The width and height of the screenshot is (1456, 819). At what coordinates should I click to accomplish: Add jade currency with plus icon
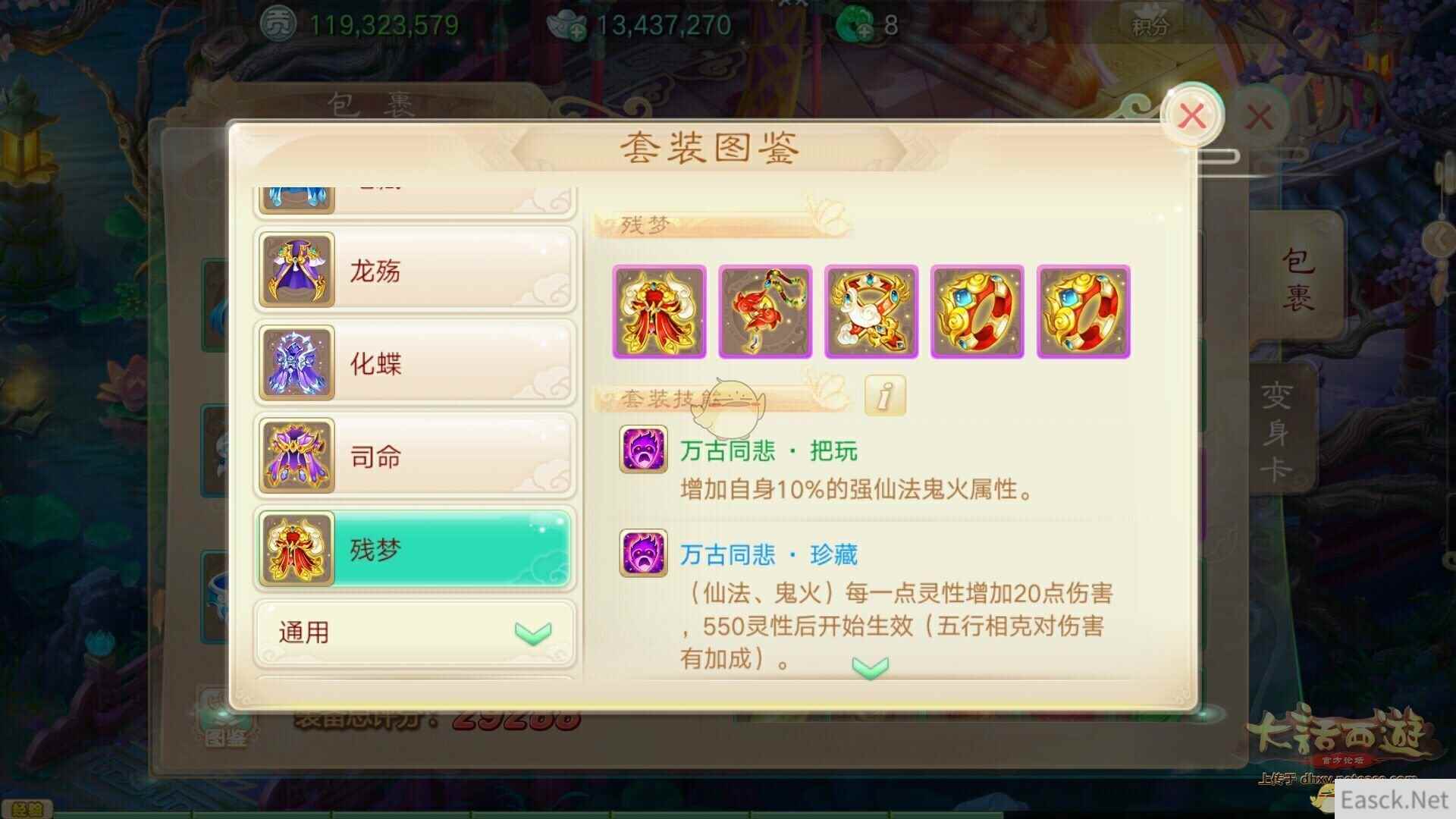click(864, 30)
